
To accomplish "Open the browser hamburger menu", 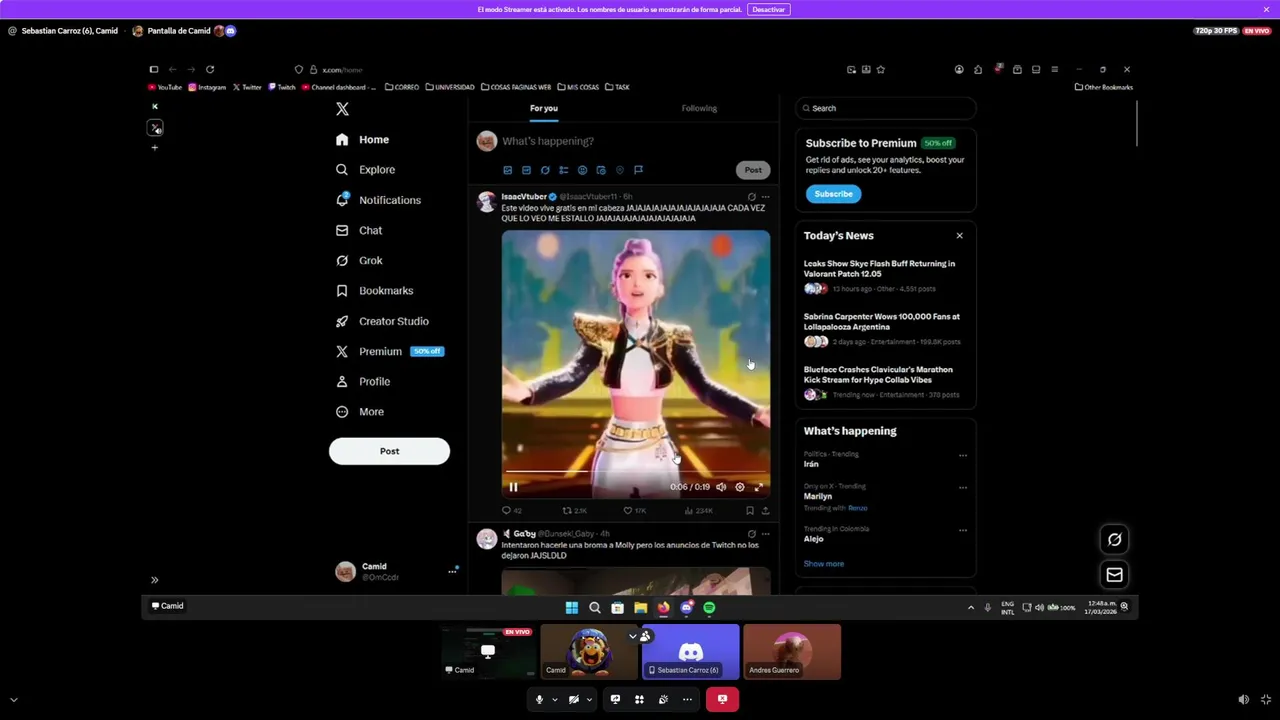I will [x=1054, y=70].
